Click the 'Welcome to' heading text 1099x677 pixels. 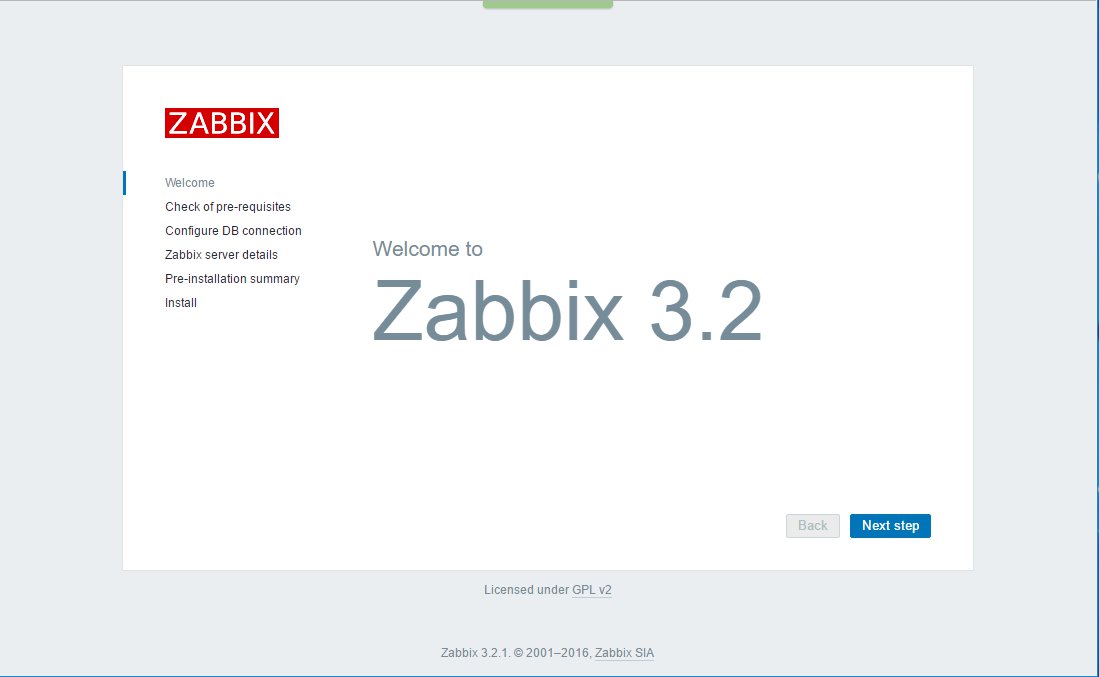(x=428, y=249)
